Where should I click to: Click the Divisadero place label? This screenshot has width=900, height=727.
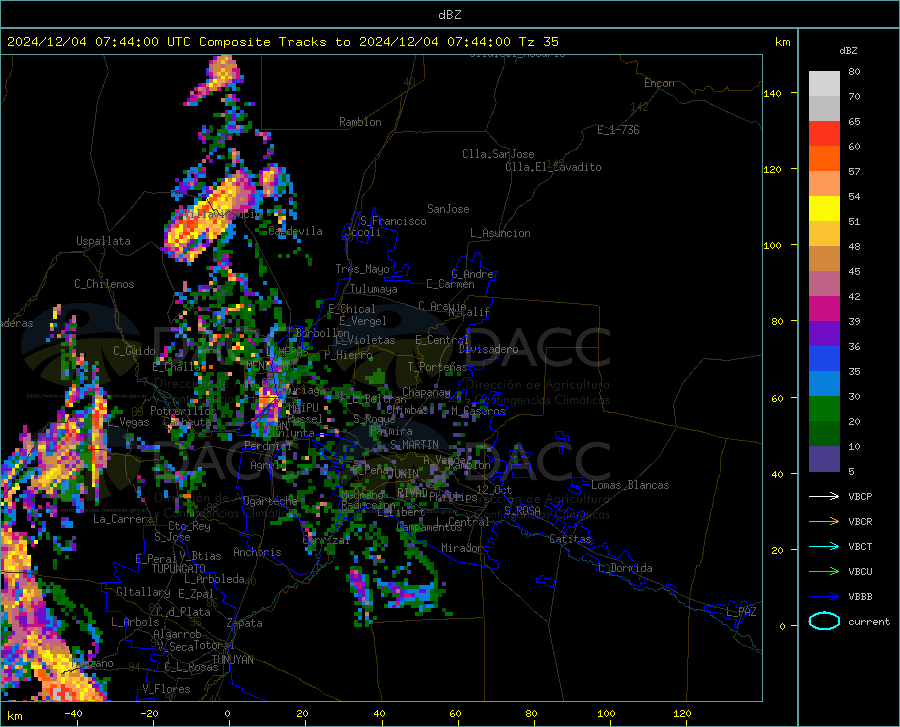point(488,349)
